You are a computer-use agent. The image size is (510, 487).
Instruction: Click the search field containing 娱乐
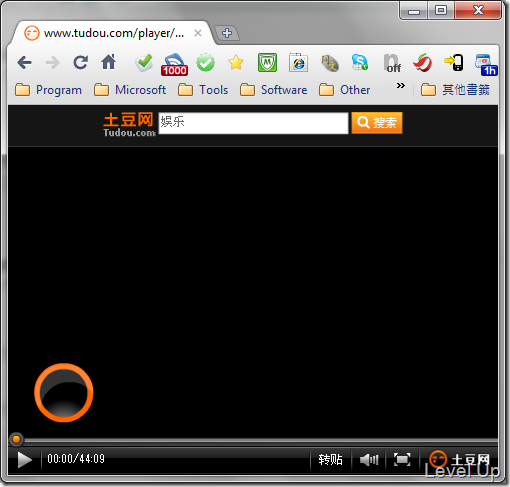[253, 123]
